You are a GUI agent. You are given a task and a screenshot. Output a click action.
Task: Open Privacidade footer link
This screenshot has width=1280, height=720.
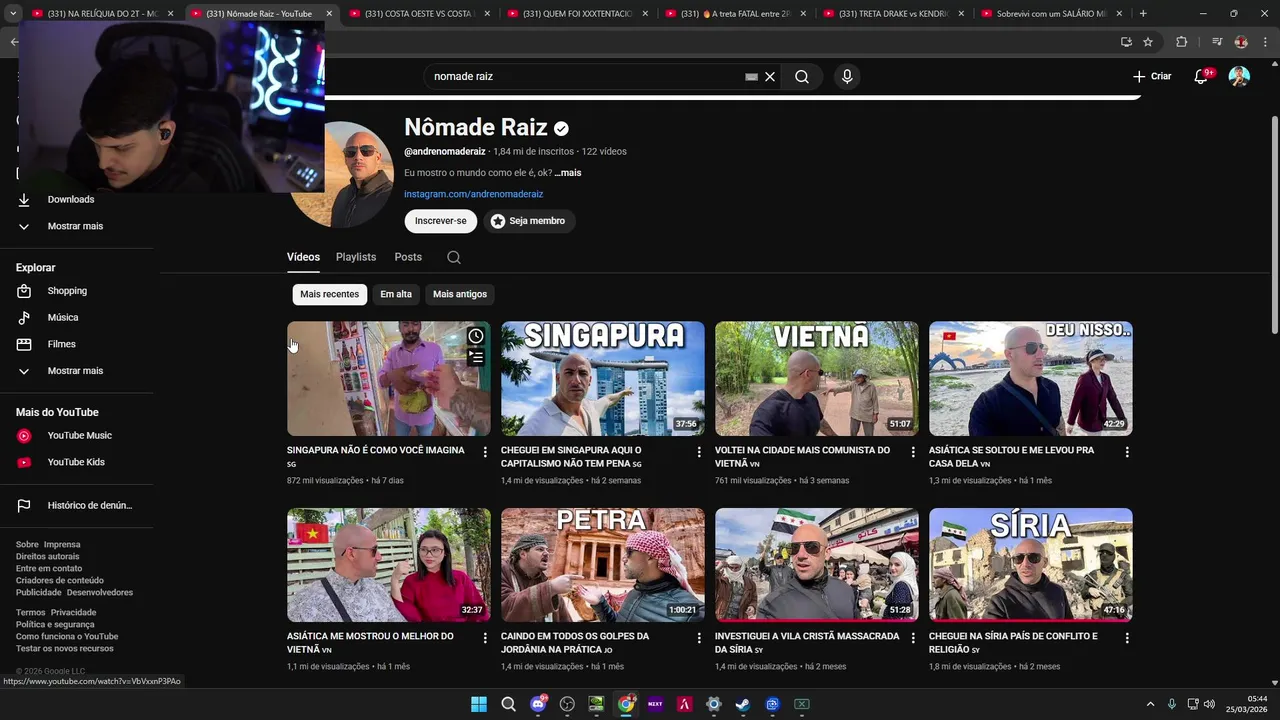pyautogui.click(x=73, y=612)
